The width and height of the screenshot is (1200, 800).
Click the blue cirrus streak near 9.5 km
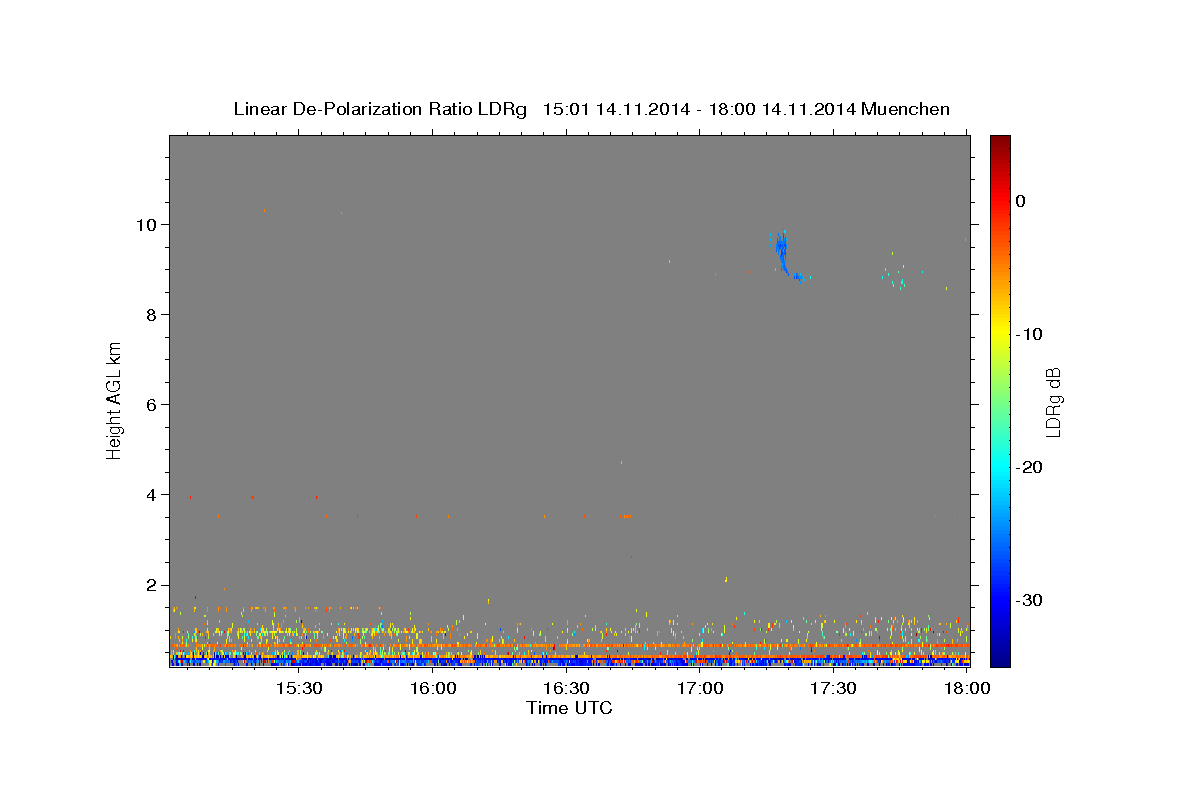[x=782, y=251]
